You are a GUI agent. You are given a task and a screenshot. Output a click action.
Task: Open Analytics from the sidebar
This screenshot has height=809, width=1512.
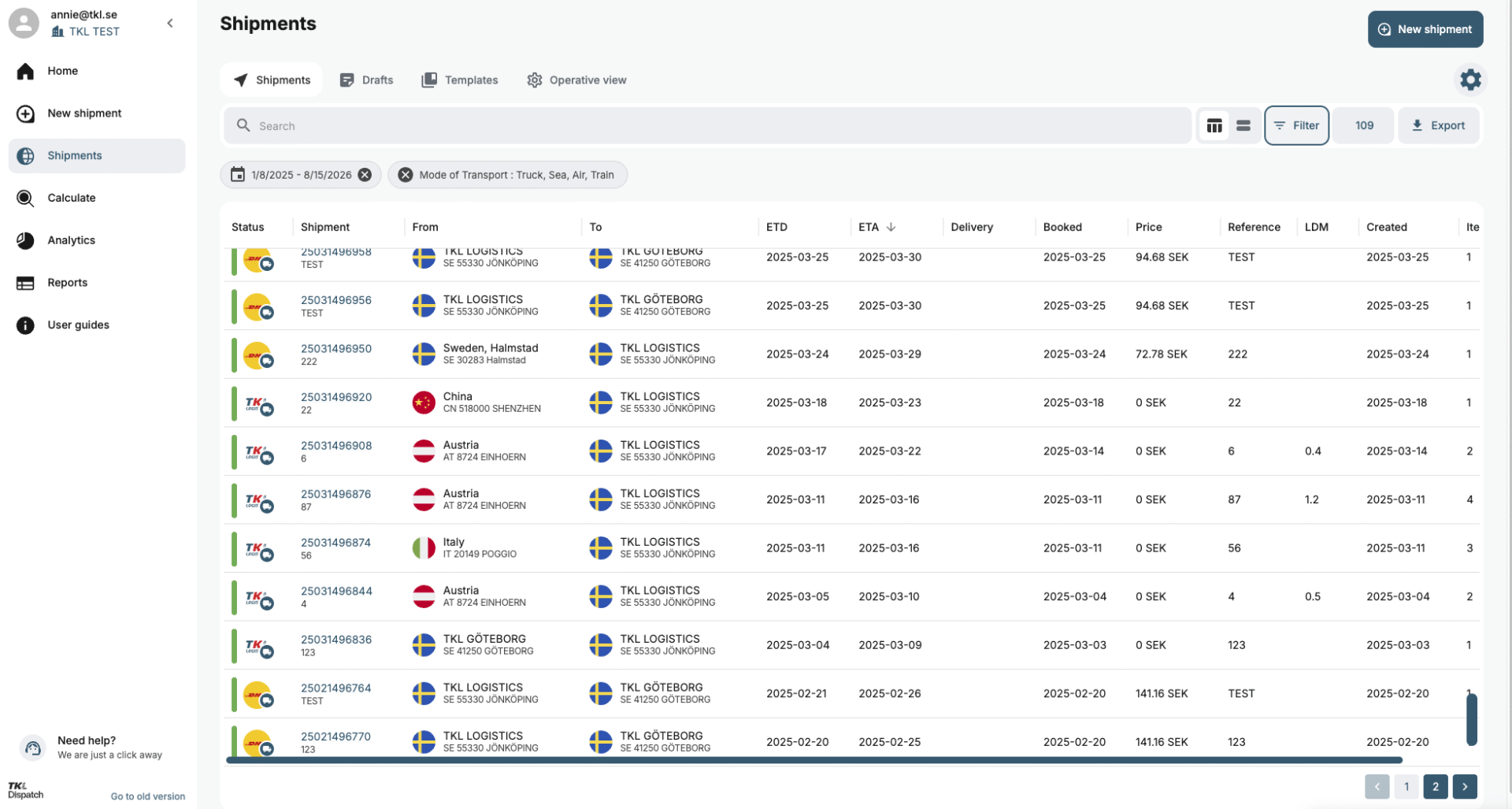(x=71, y=240)
